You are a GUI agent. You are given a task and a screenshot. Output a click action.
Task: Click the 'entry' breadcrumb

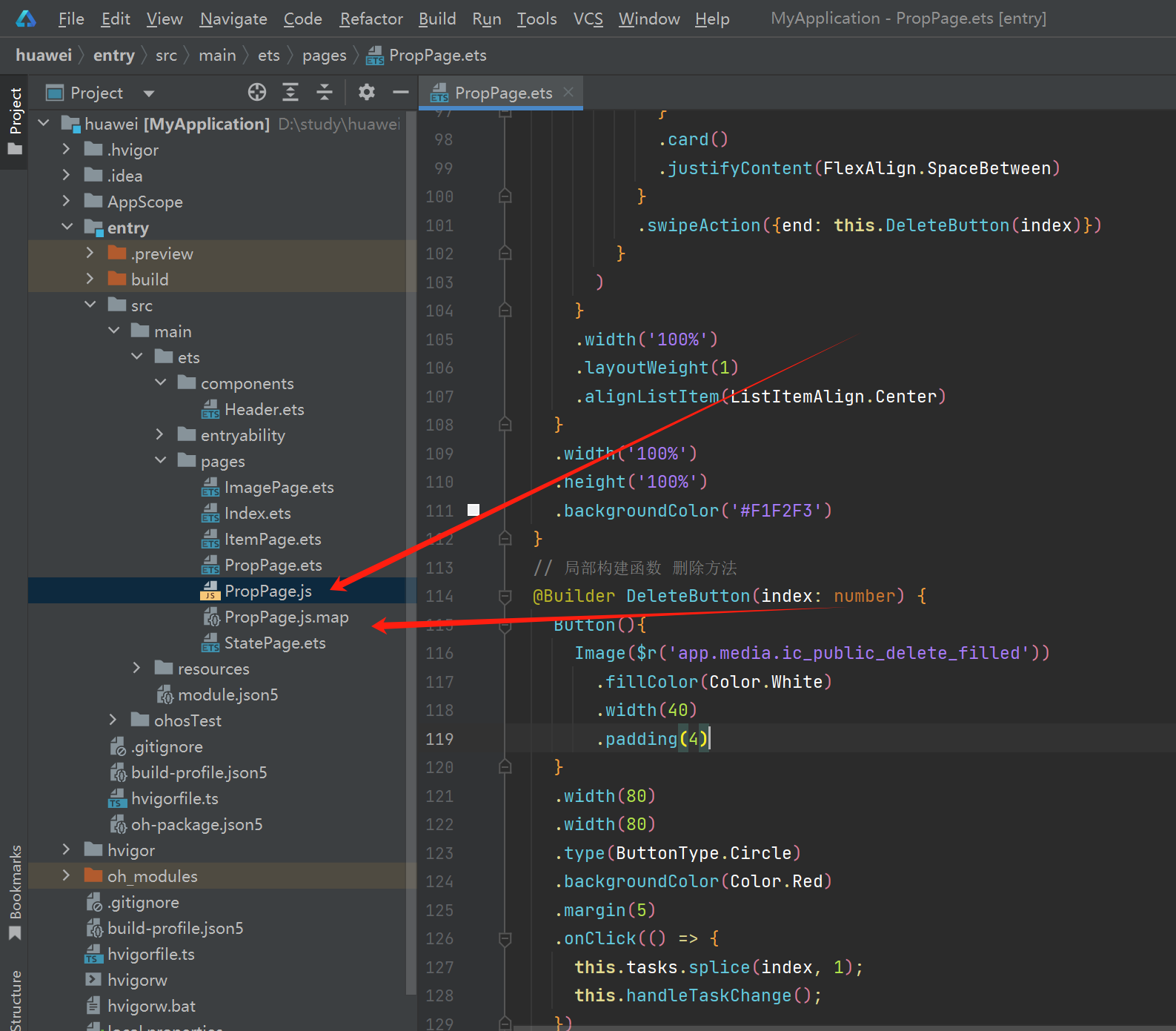click(114, 56)
